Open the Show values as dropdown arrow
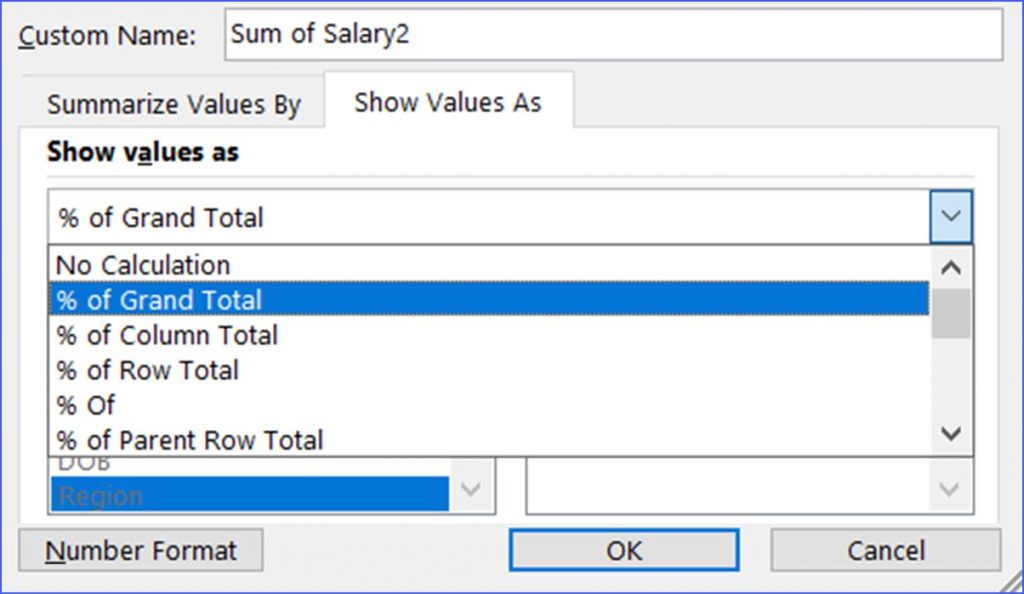Viewport: 1024px width, 594px height. [950, 216]
